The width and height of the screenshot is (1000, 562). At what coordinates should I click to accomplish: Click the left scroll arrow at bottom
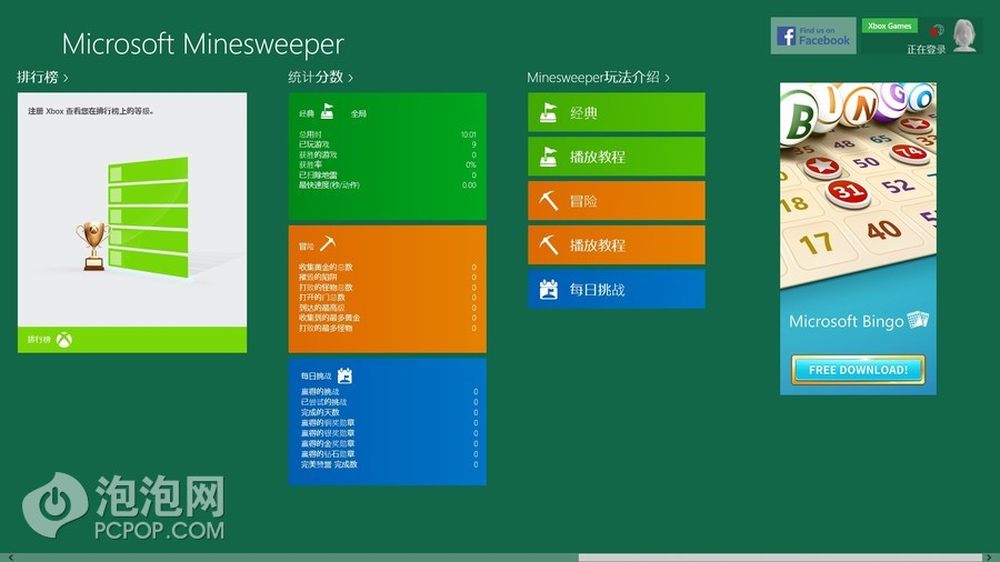coord(9,558)
